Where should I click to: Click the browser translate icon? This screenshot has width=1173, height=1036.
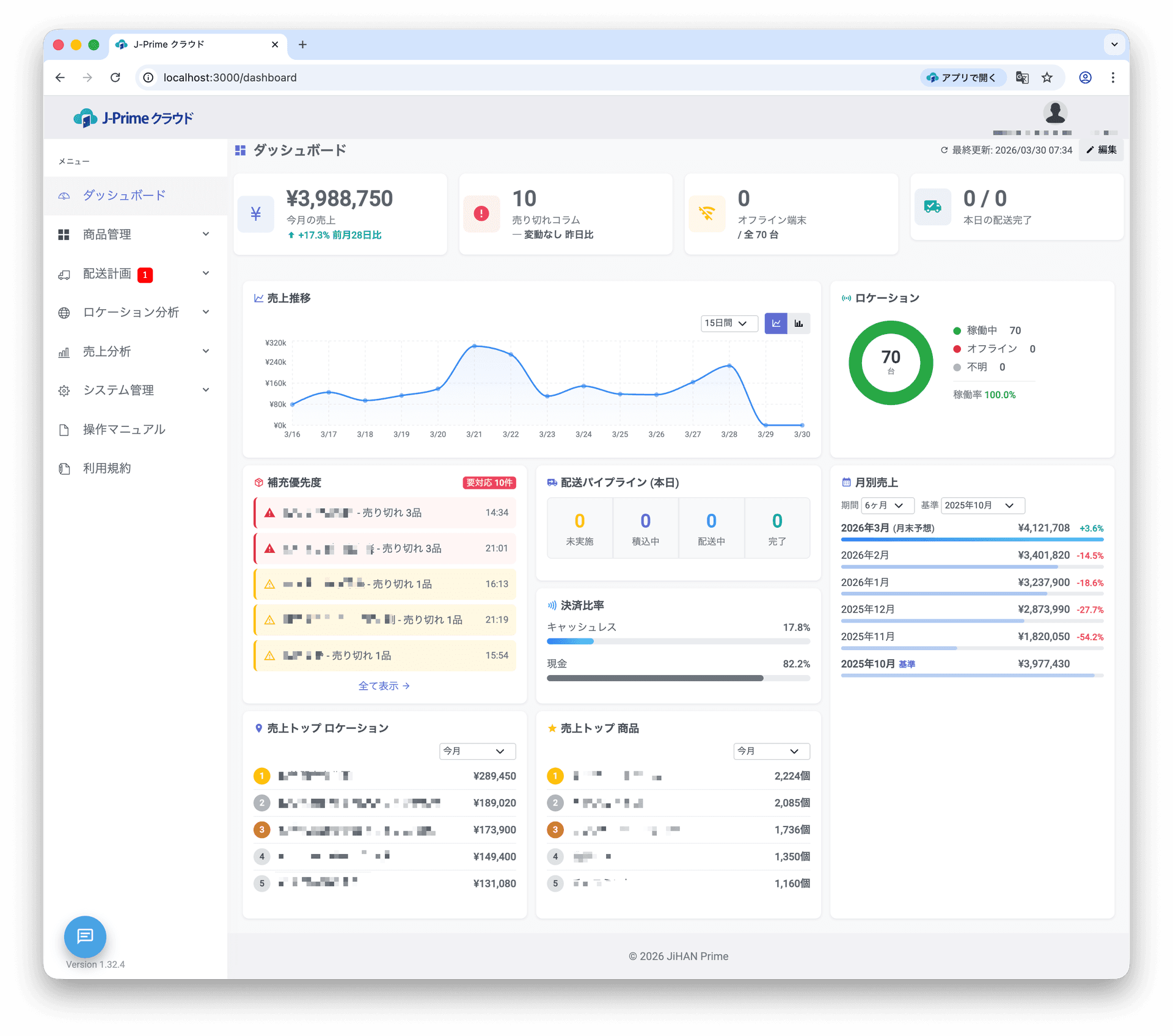[x=1022, y=78]
